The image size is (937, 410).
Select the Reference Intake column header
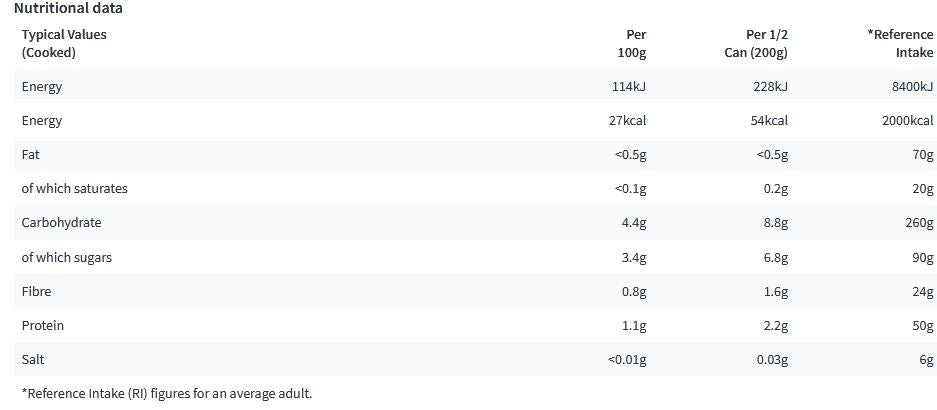click(900, 43)
